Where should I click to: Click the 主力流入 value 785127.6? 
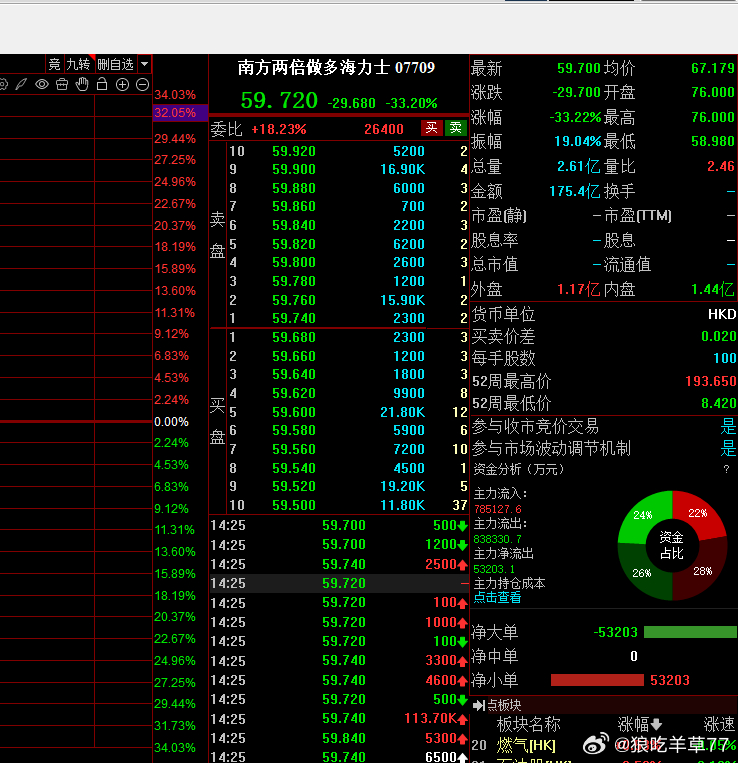pyautogui.click(x=498, y=509)
